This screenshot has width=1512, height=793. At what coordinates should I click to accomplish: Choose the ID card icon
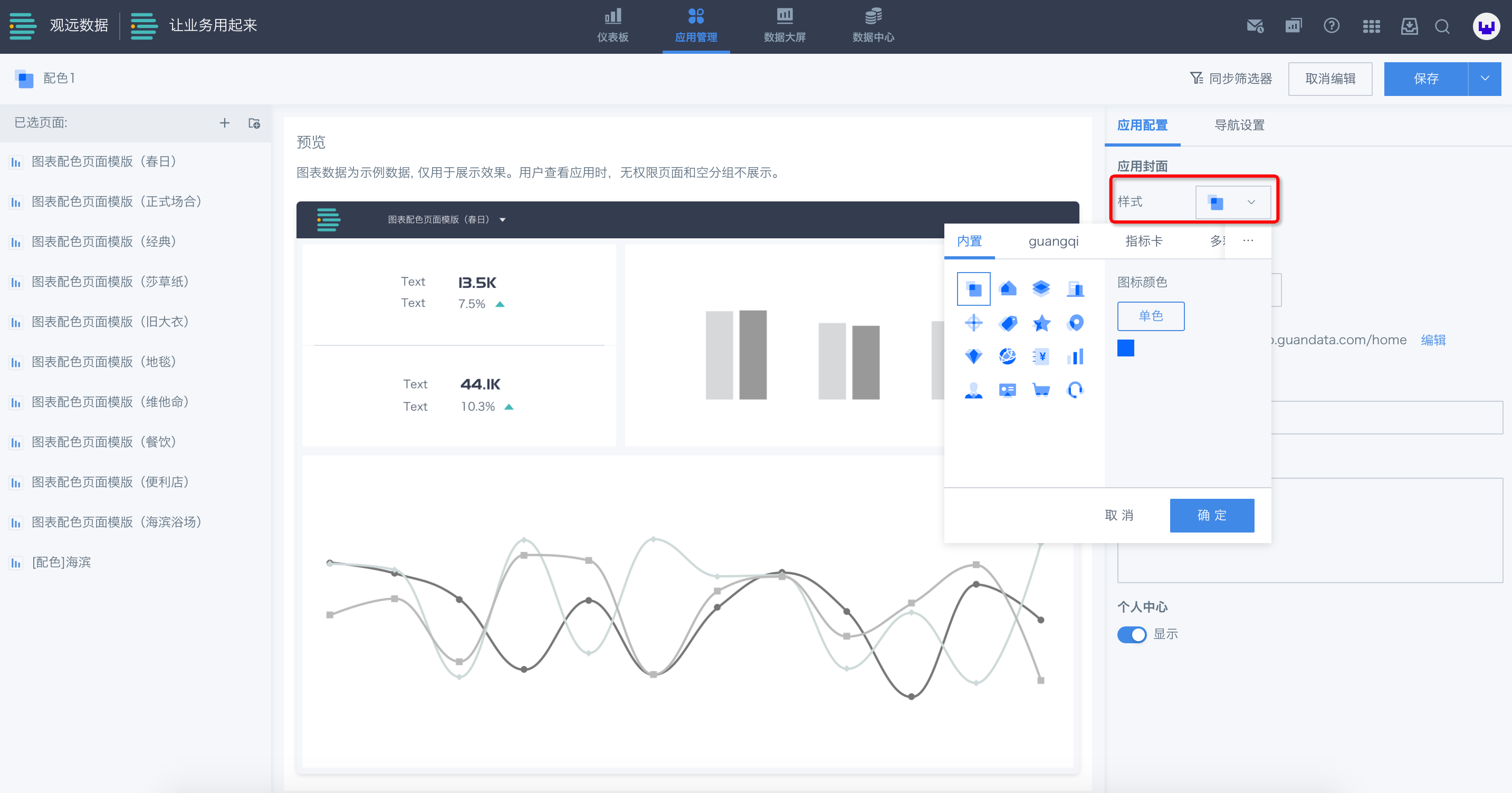1008,390
